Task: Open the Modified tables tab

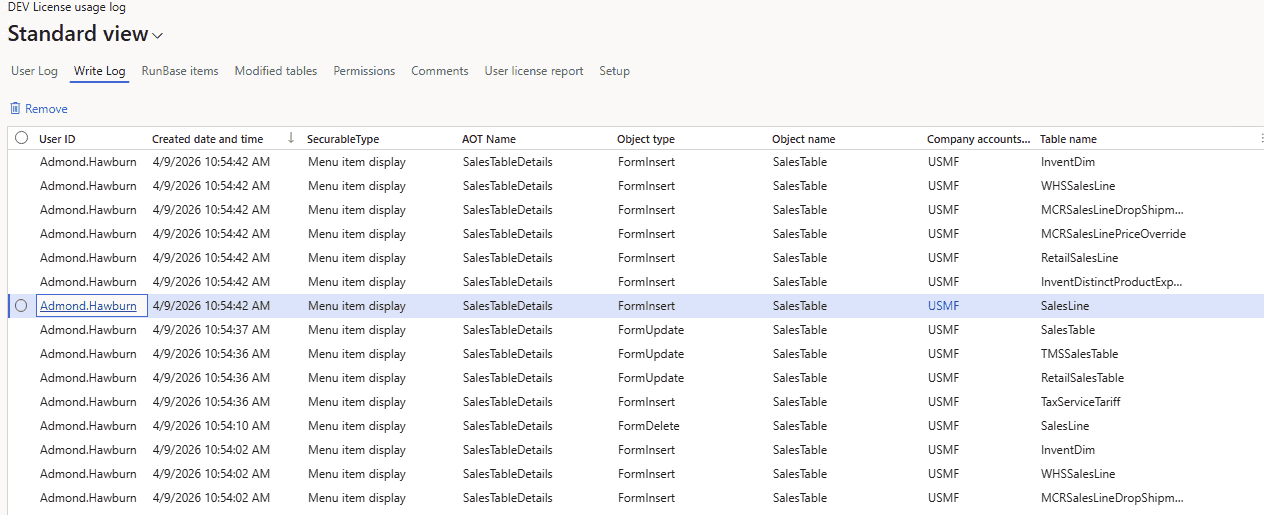Action: [x=276, y=71]
